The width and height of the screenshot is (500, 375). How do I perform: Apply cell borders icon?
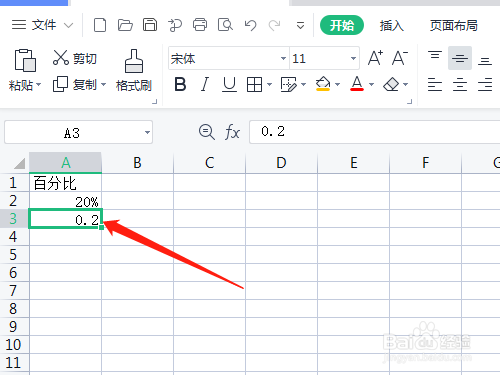(x=254, y=85)
